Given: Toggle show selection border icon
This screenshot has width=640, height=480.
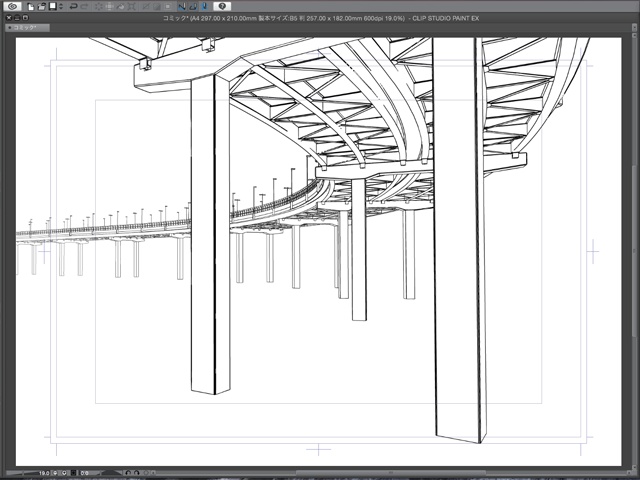Looking at the screenshot, I should click(168, 6).
